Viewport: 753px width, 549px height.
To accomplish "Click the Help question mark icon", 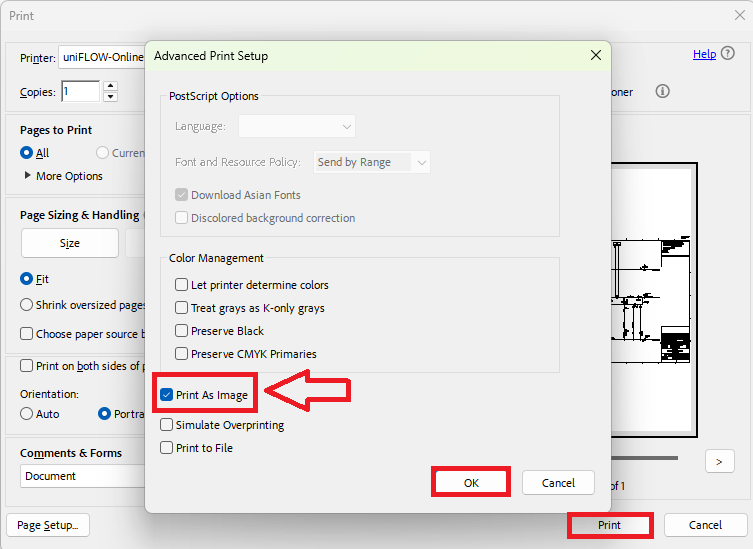I will click(x=728, y=53).
